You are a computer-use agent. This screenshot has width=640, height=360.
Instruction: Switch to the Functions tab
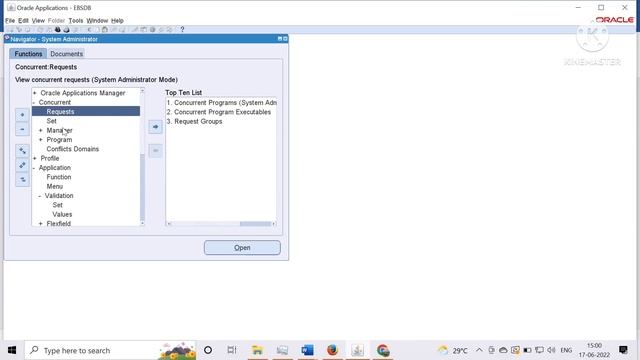click(x=28, y=54)
